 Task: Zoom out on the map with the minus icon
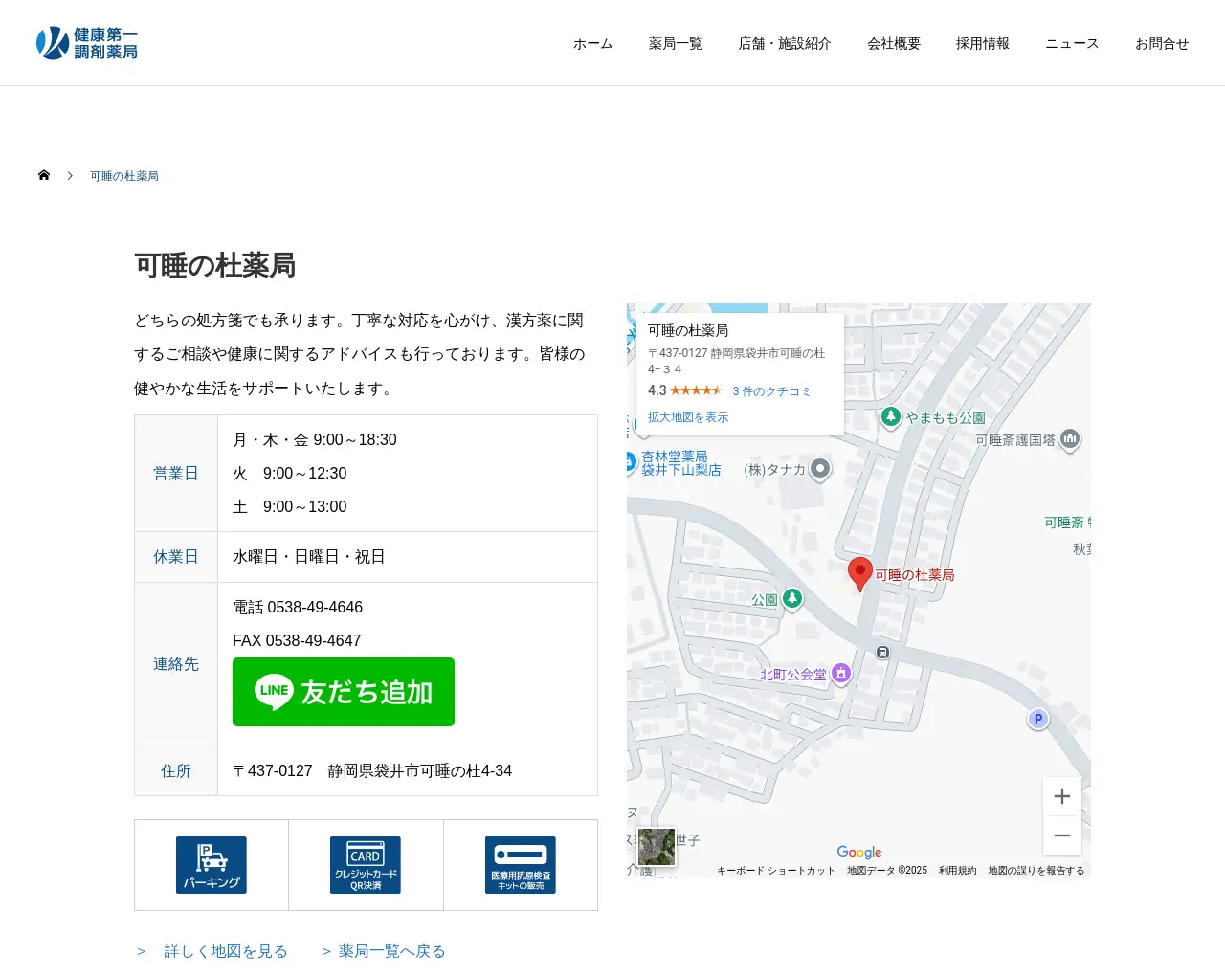(x=1062, y=835)
